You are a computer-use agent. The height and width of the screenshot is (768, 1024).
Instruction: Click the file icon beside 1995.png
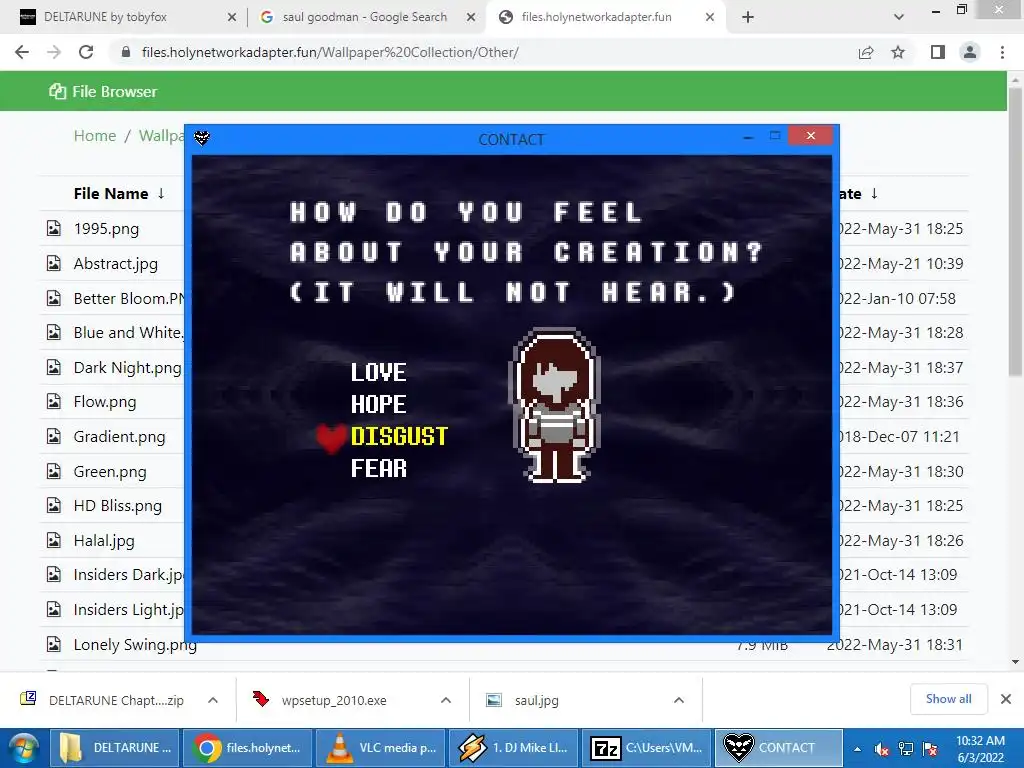click(54, 229)
